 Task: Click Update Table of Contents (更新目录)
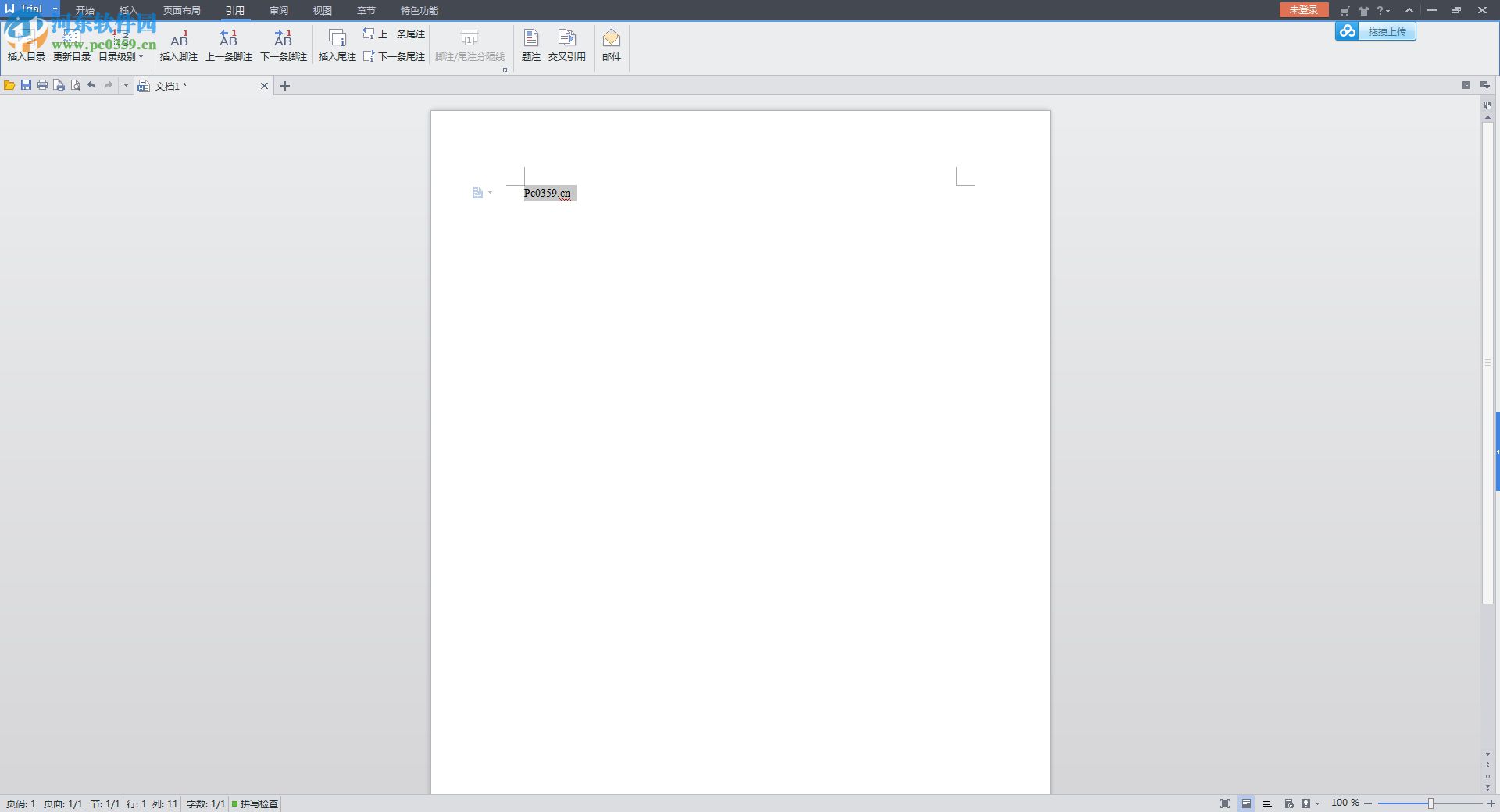pos(72,45)
